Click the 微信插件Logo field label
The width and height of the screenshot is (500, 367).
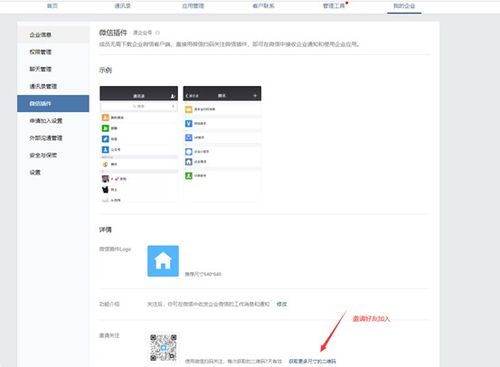coord(115,249)
